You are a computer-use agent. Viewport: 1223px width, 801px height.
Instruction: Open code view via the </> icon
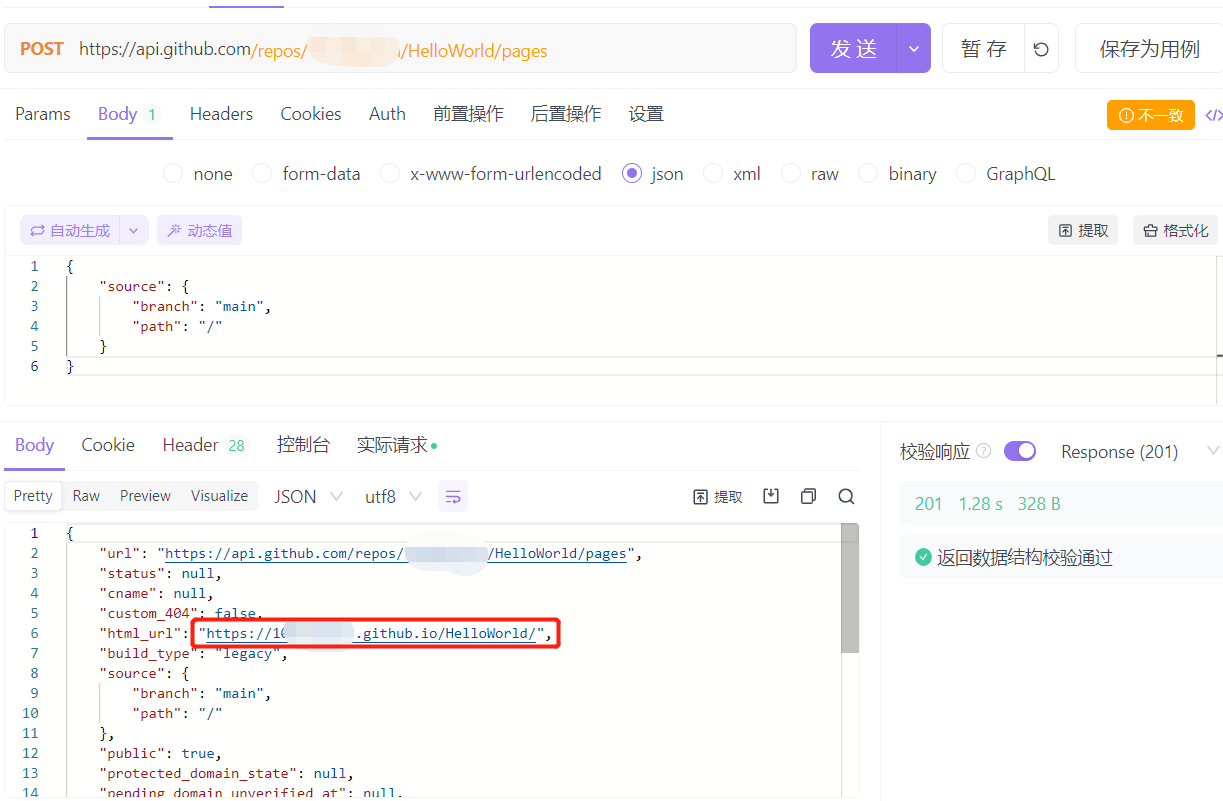click(x=1216, y=115)
